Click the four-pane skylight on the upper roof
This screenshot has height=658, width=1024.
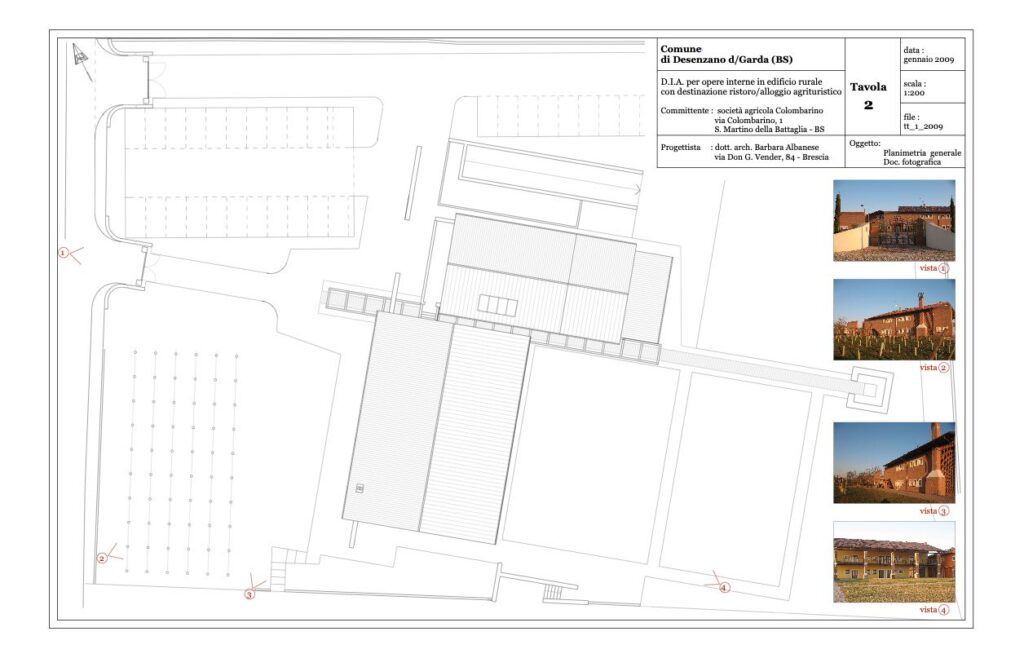(x=498, y=305)
